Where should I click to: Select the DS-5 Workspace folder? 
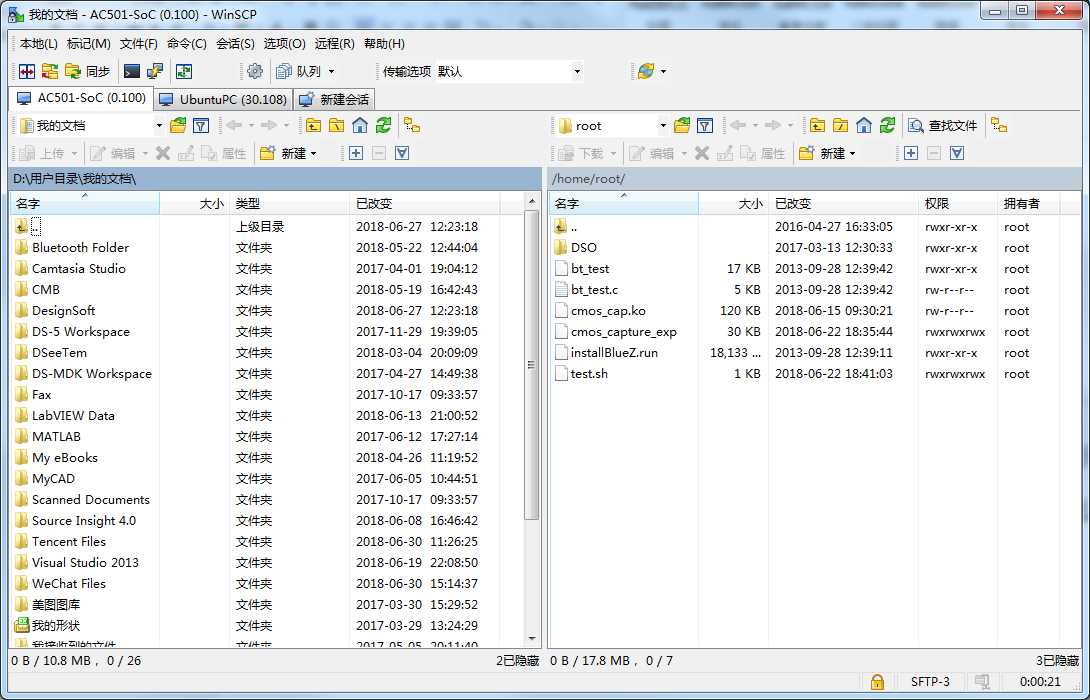tap(81, 332)
